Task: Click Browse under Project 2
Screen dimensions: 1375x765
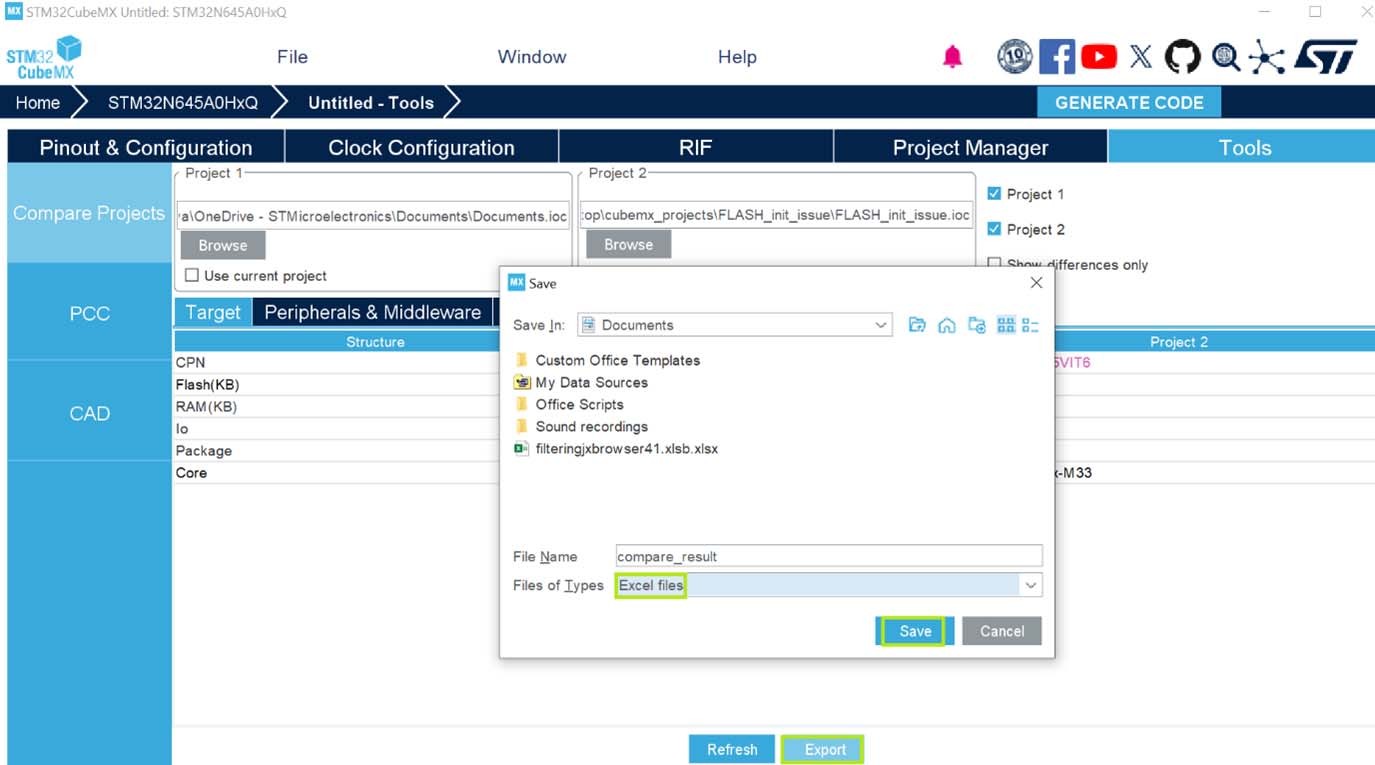Action: pyautogui.click(x=628, y=244)
